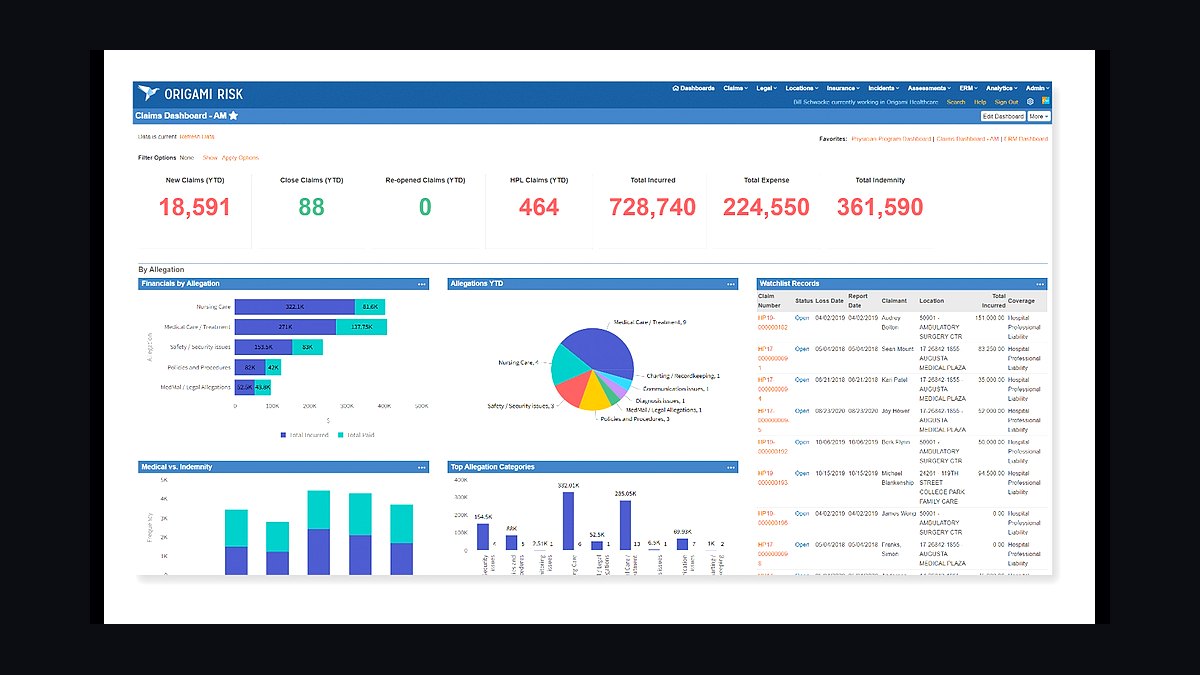Open the Allegations YTD panel options (...)
Viewport: 1200px width, 675px height.
coord(731,284)
